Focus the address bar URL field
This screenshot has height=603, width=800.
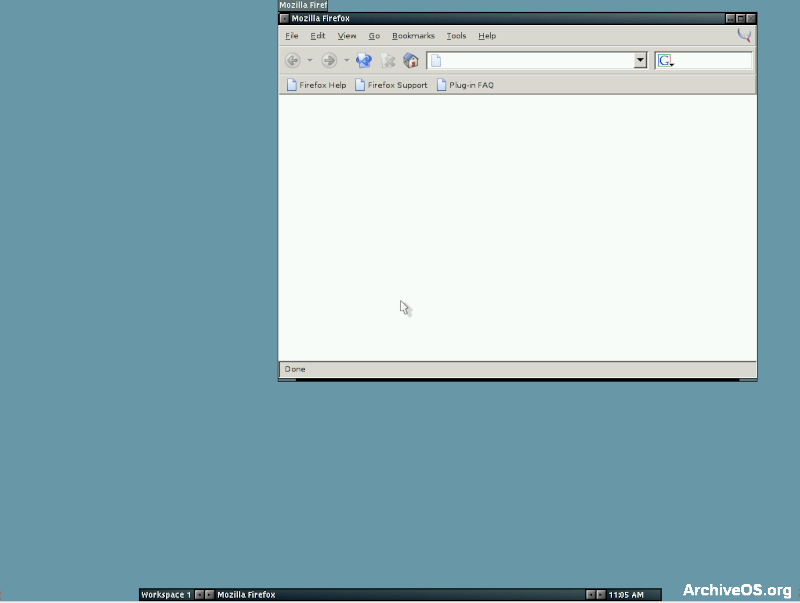coord(531,61)
